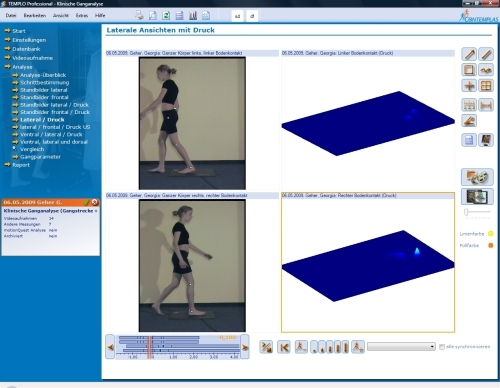Viewport: 500px width, 388px height.
Task: Jump to start with skip-back button
Action: click(284, 347)
